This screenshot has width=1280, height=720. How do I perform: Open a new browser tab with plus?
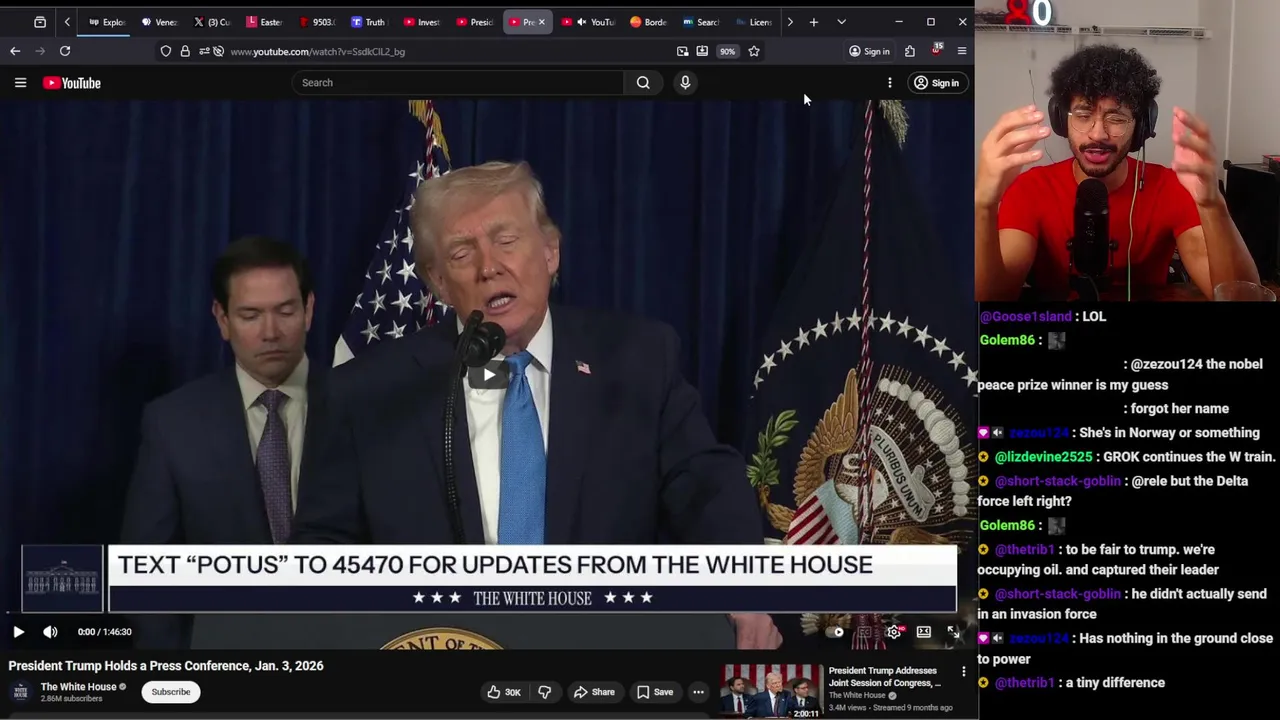814,22
